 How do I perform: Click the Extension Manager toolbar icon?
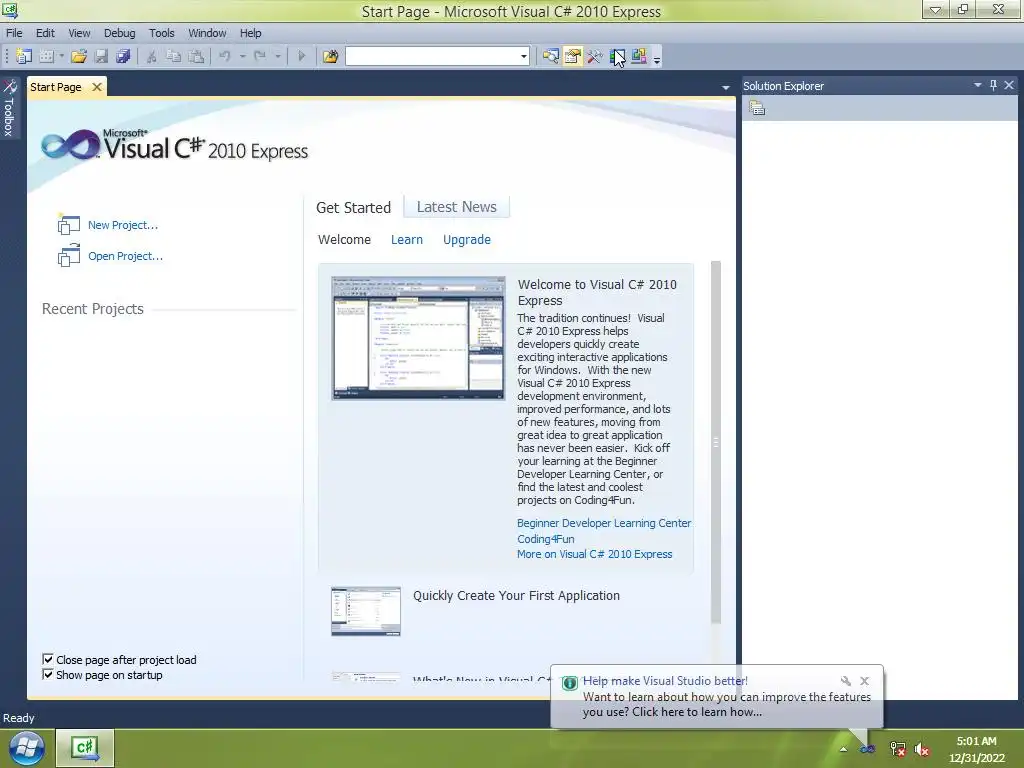click(639, 56)
